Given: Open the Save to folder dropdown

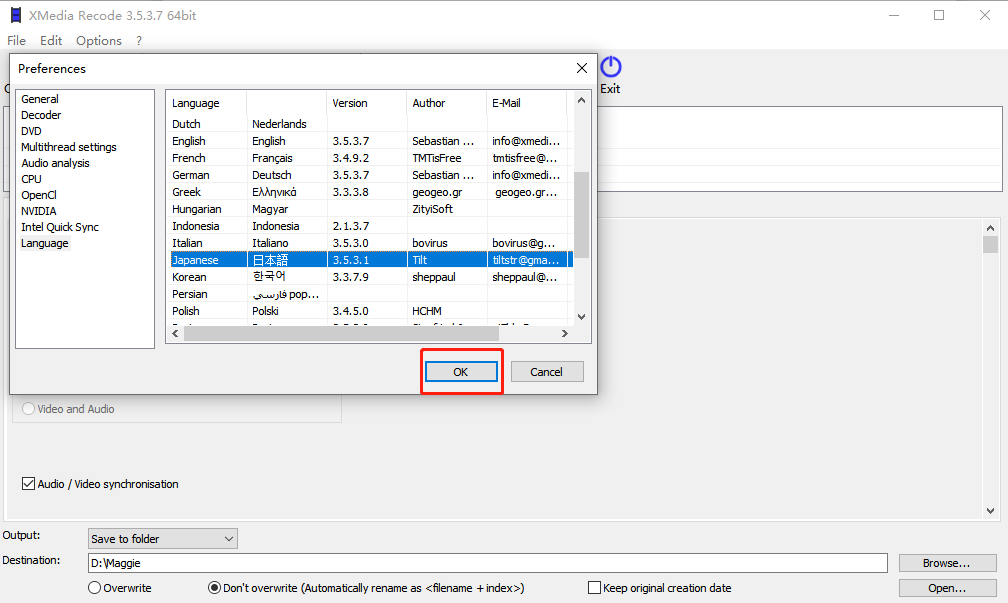Looking at the screenshot, I should coord(163,539).
